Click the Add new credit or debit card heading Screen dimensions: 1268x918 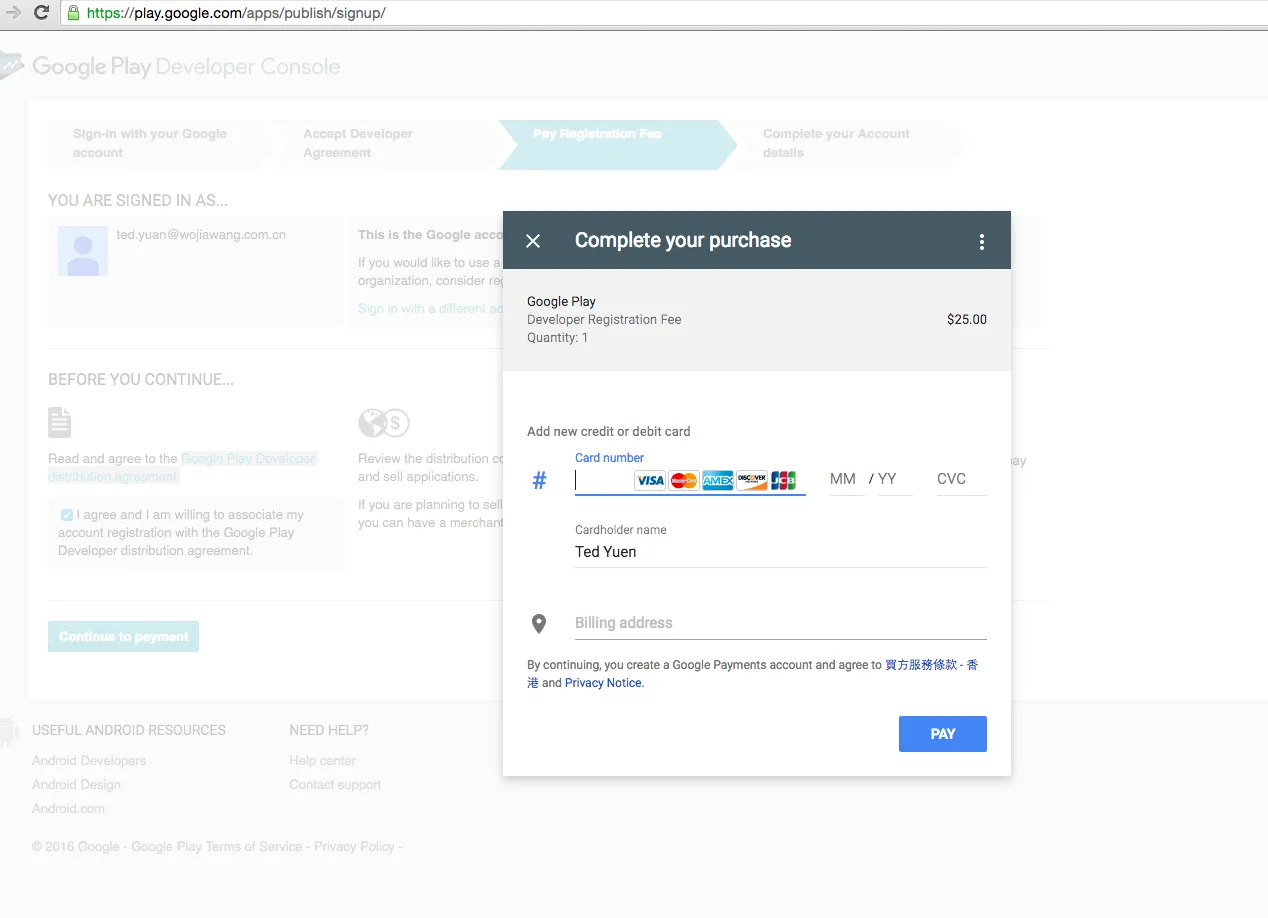point(609,432)
